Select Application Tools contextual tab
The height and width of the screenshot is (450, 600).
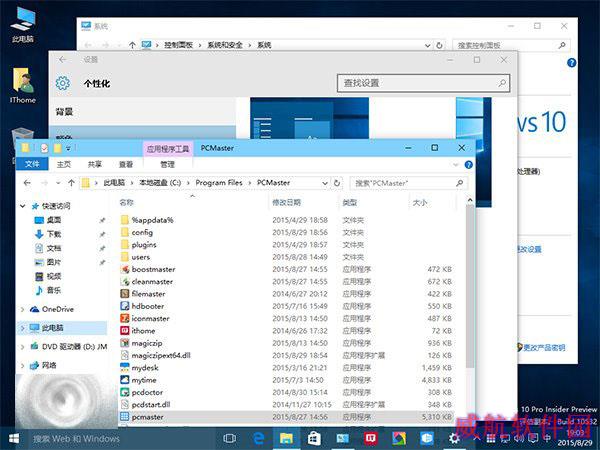pos(168,149)
